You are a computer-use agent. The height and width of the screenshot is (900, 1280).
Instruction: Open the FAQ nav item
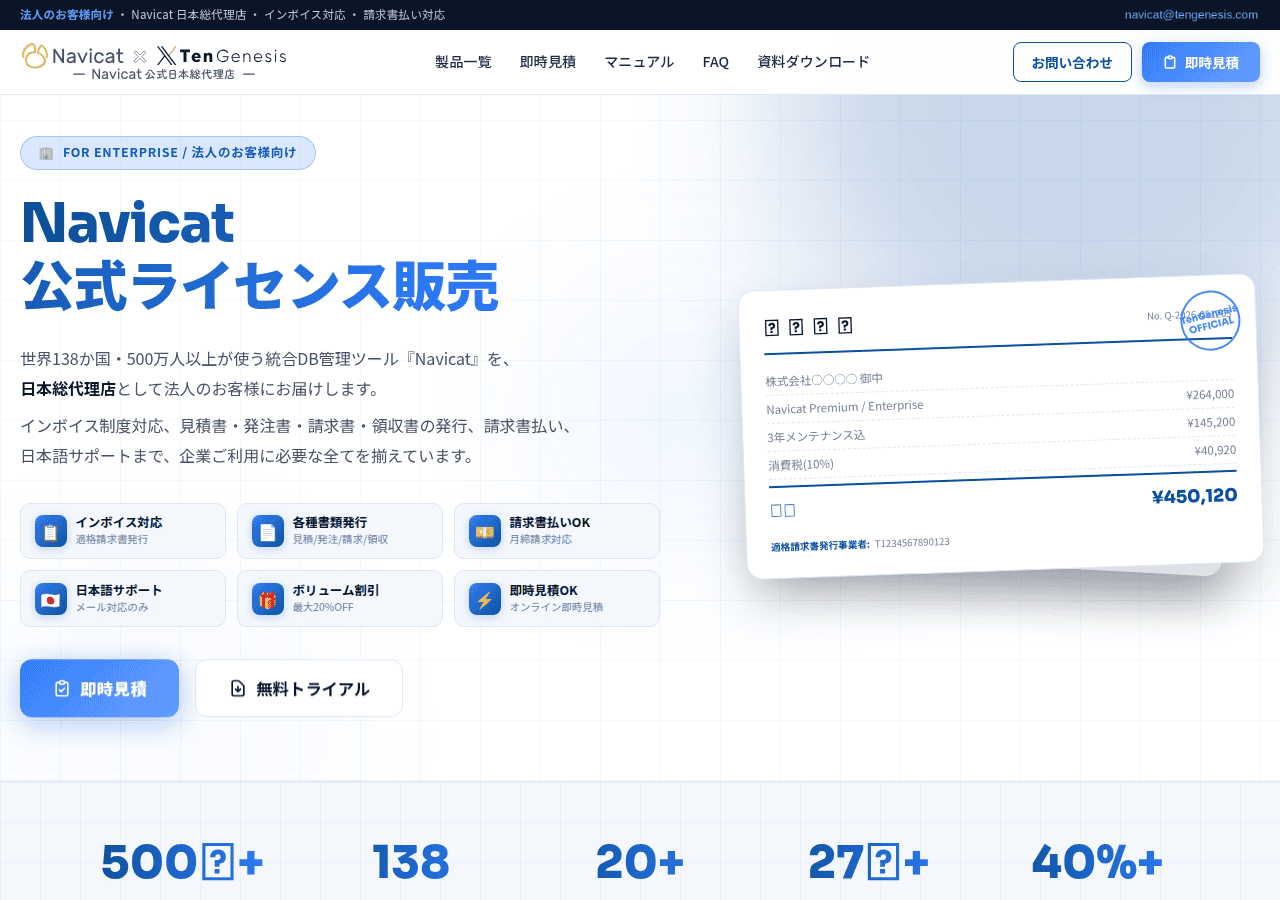tap(716, 62)
